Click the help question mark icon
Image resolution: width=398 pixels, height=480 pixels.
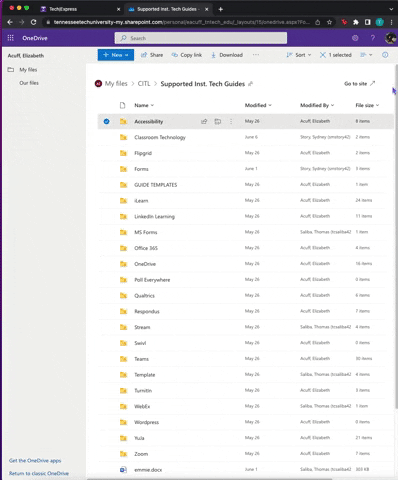[373, 38]
